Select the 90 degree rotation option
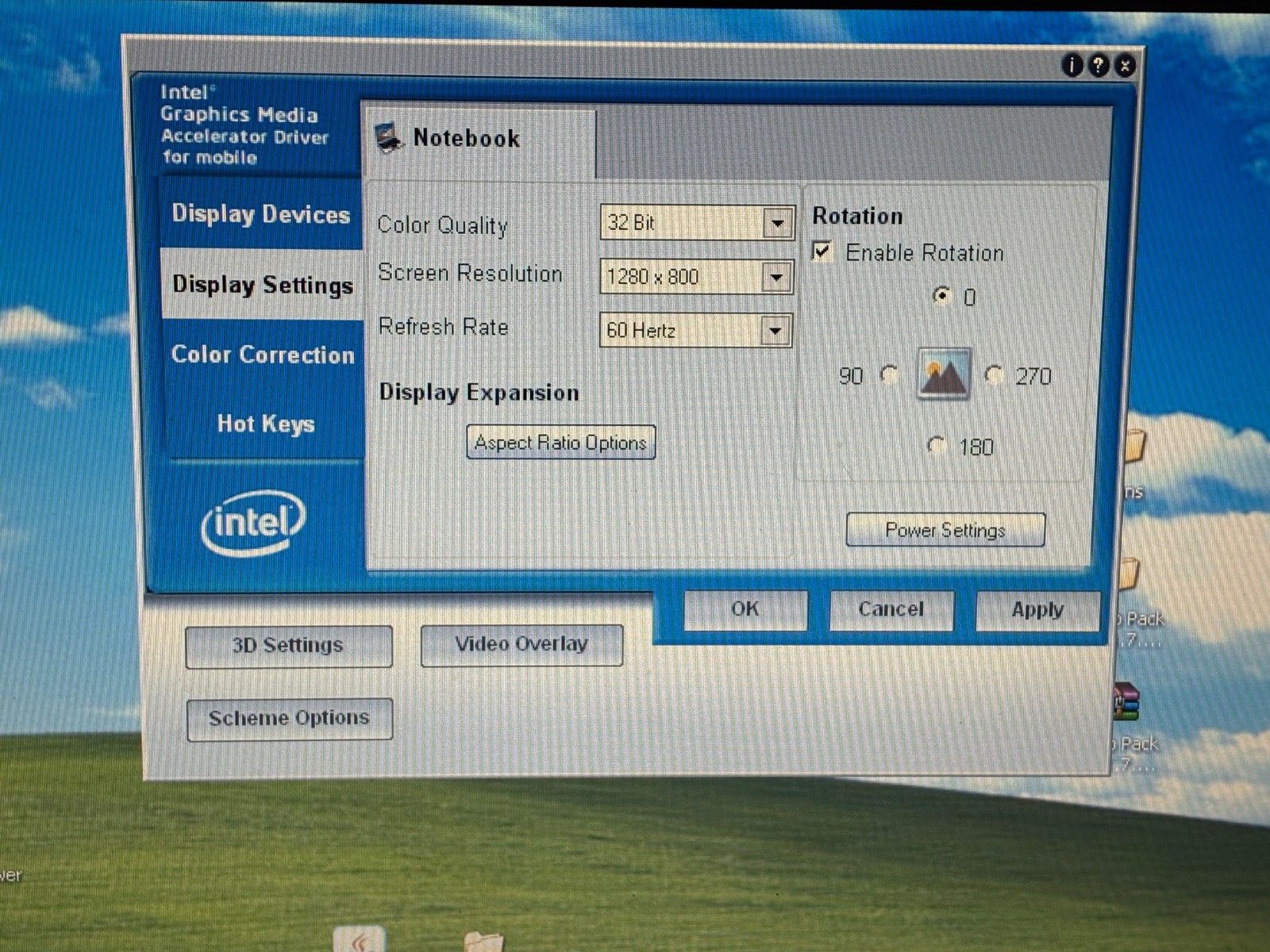Viewport: 1270px width, 952px height. pos(889,374)
